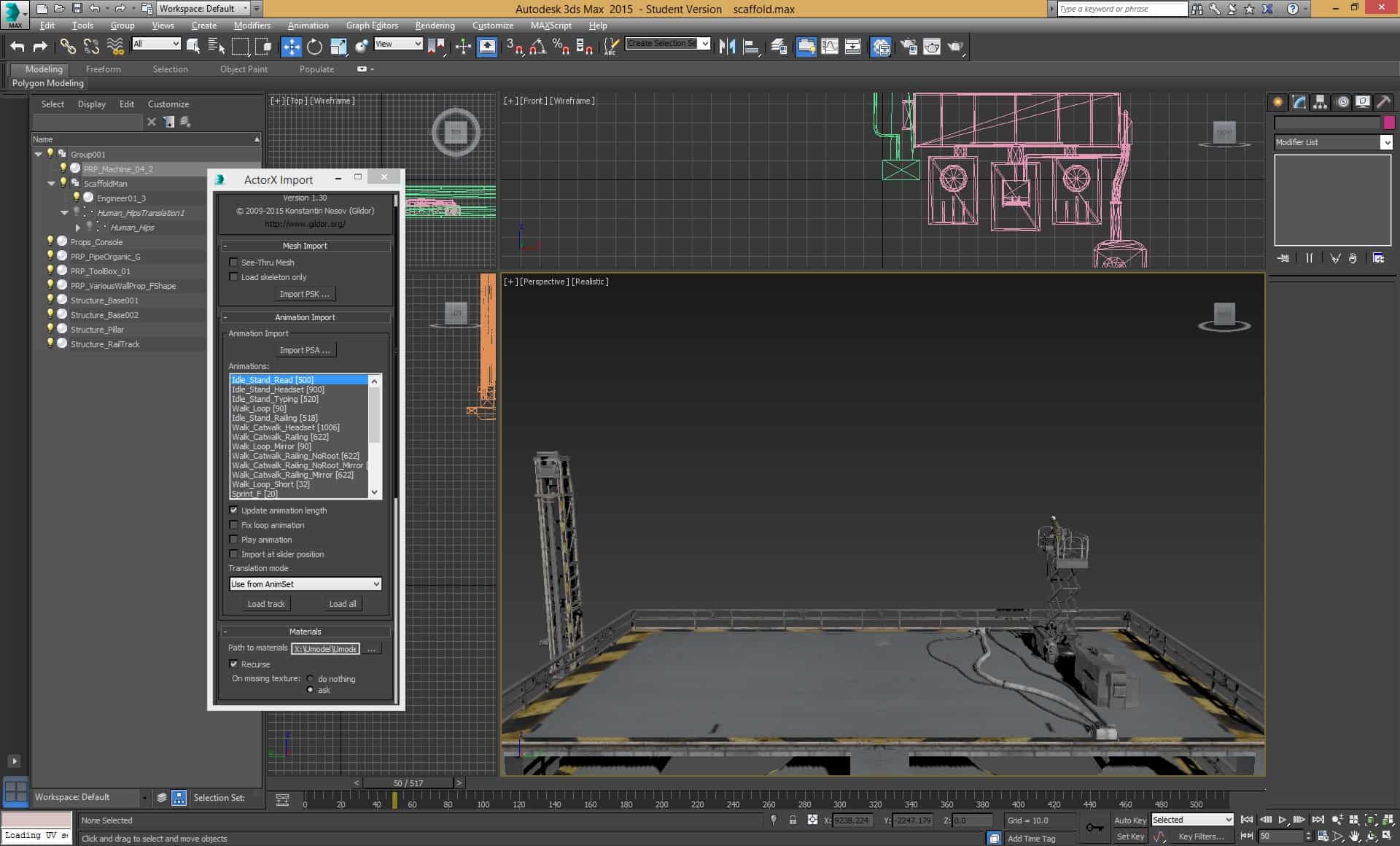The height and width of the screenshot is (846, 1400).
Task: Open reference coordinate 'View' dropdown
Action: [398, 44]
